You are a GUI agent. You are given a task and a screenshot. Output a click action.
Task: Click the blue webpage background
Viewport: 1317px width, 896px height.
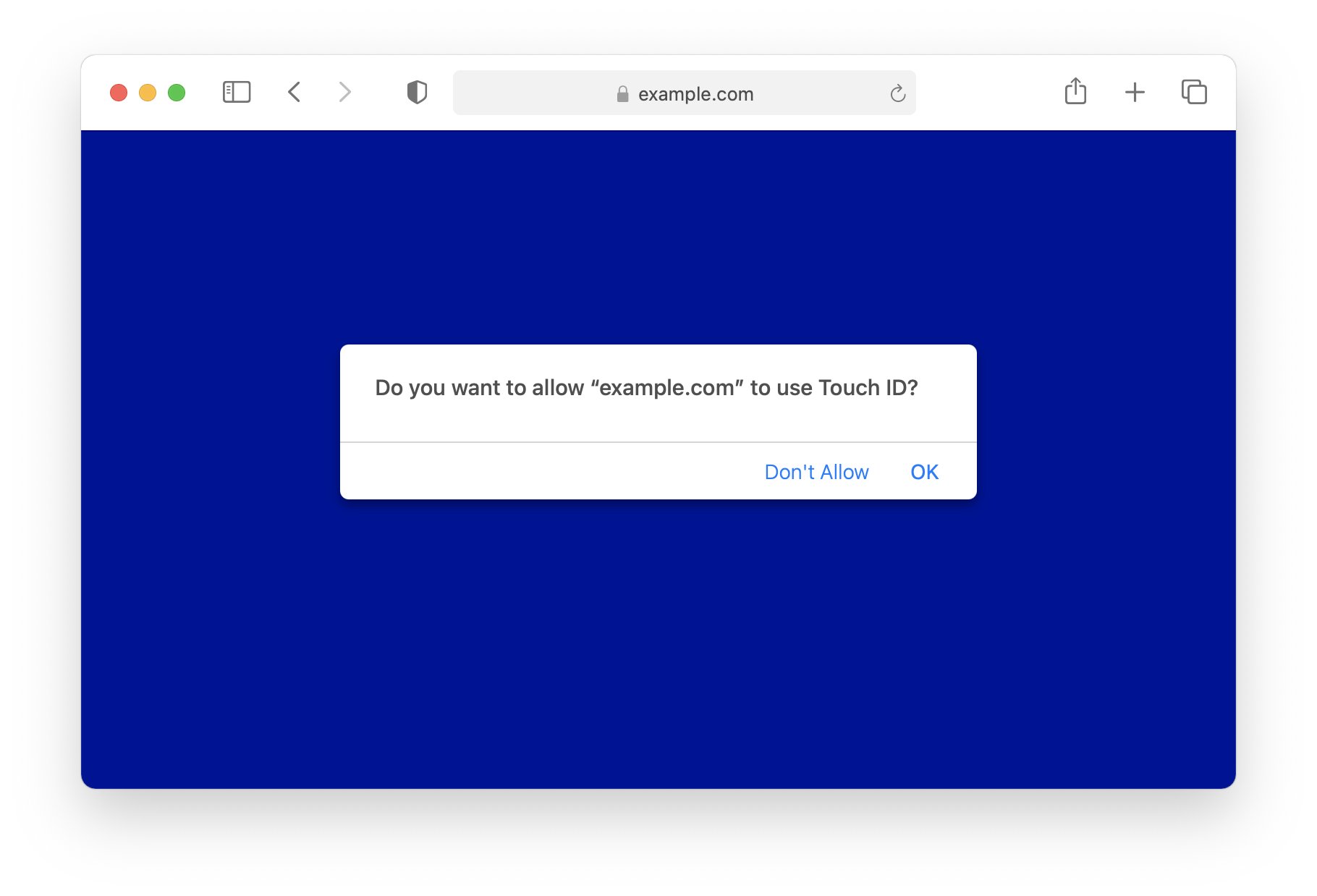[x=289, y=651]
